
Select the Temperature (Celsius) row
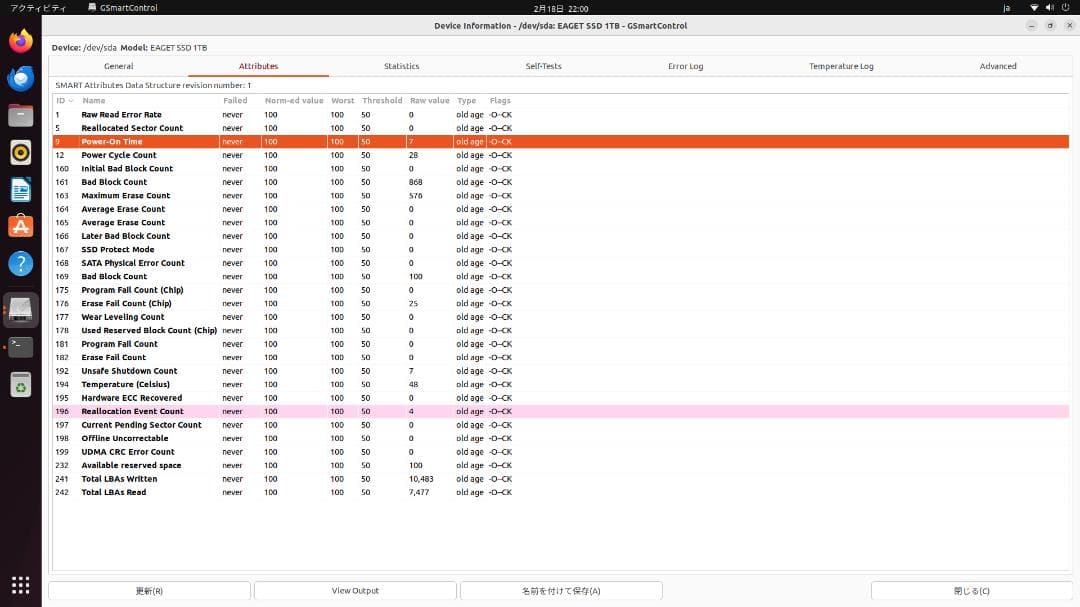coord(561,384)
